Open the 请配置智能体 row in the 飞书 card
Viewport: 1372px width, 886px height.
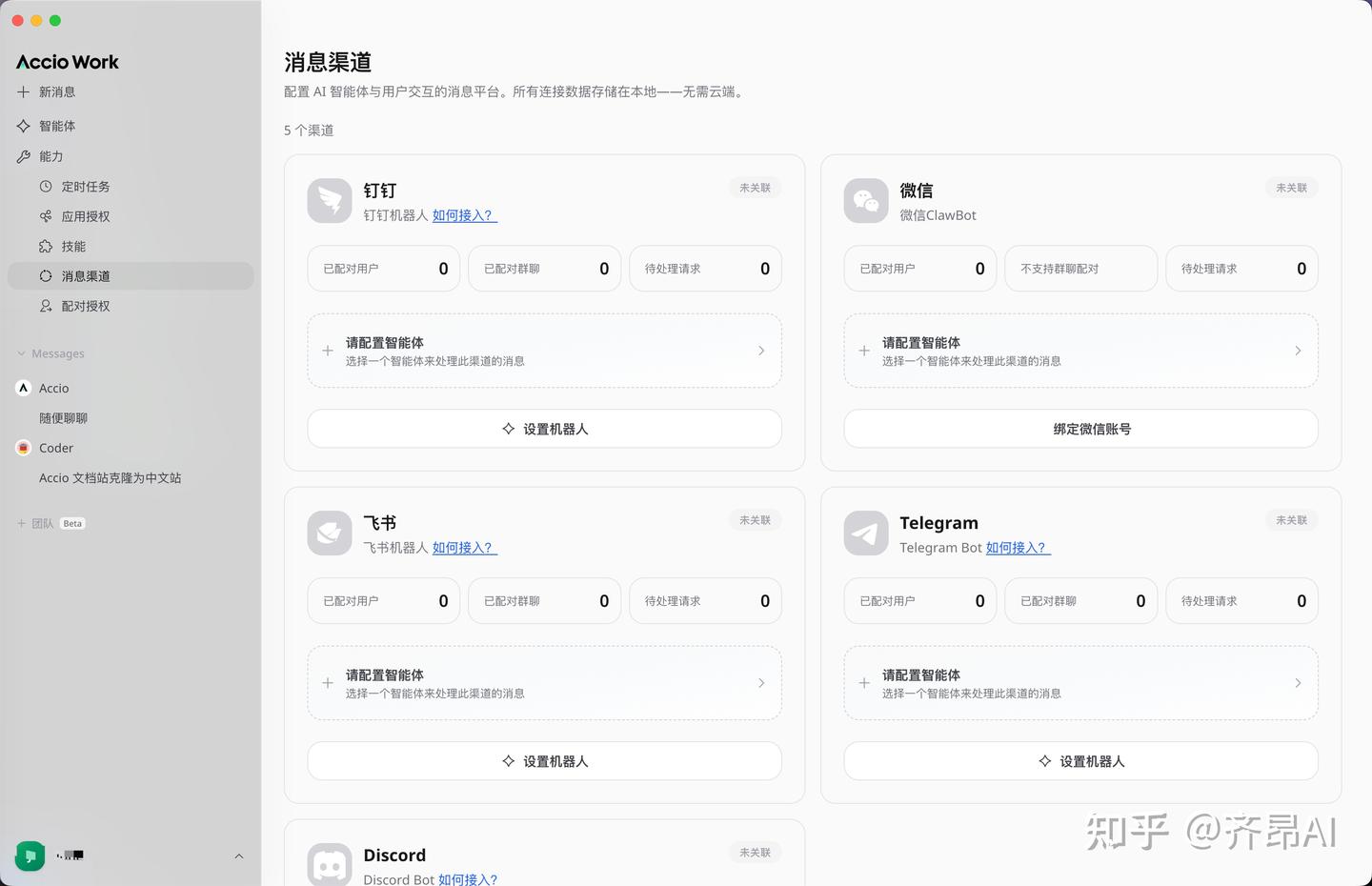coord(545,683)
